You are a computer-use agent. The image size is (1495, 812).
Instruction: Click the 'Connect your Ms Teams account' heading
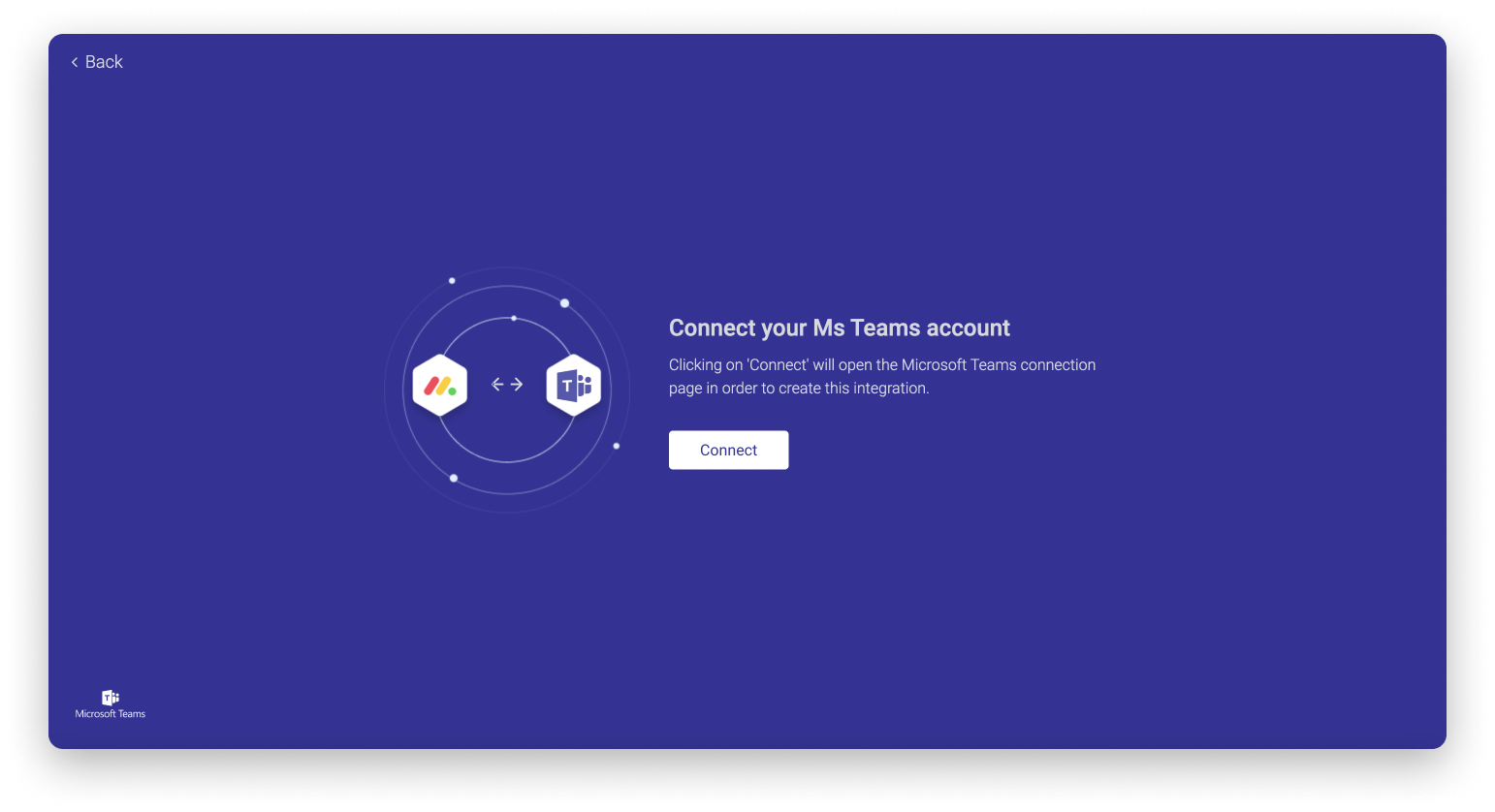click(840, 328)
